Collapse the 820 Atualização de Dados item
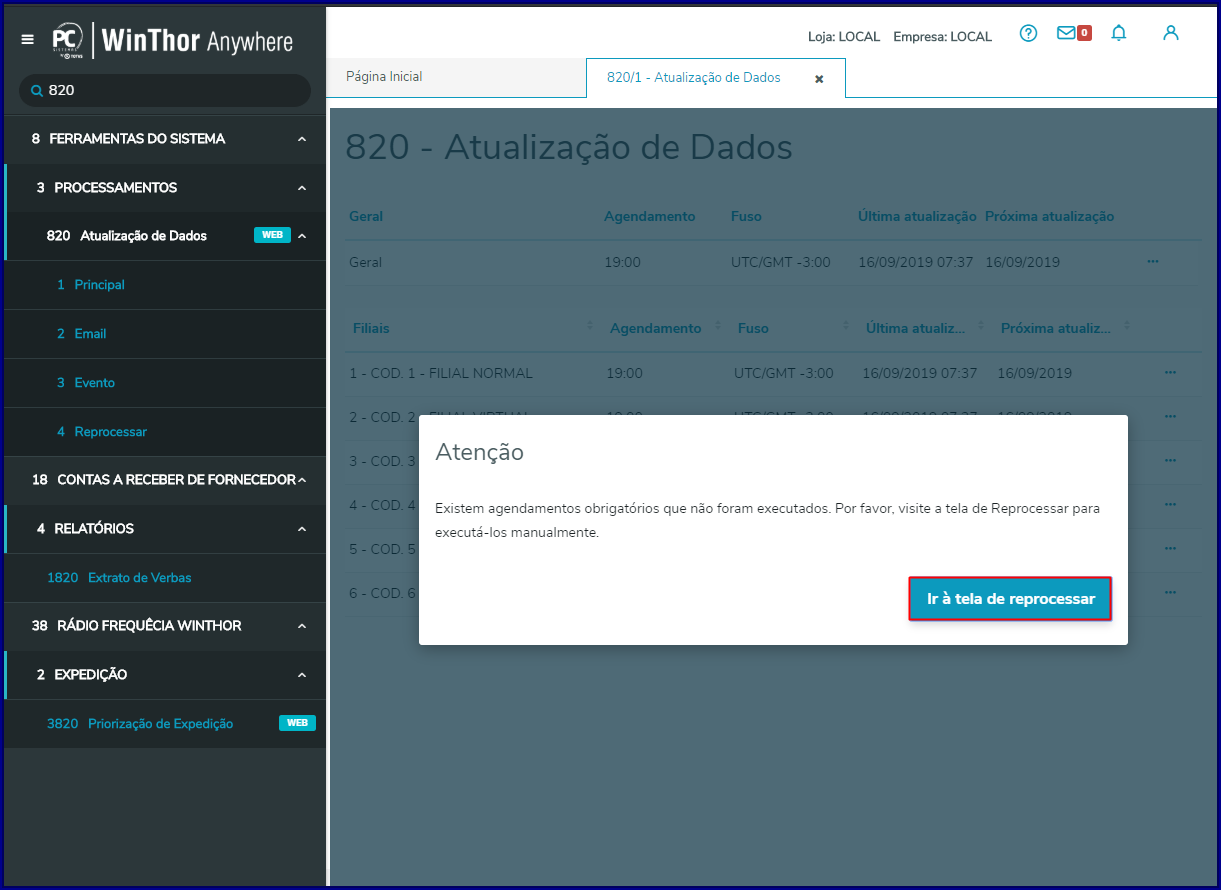The image size is (1221, 890). [x=302, y=236]
